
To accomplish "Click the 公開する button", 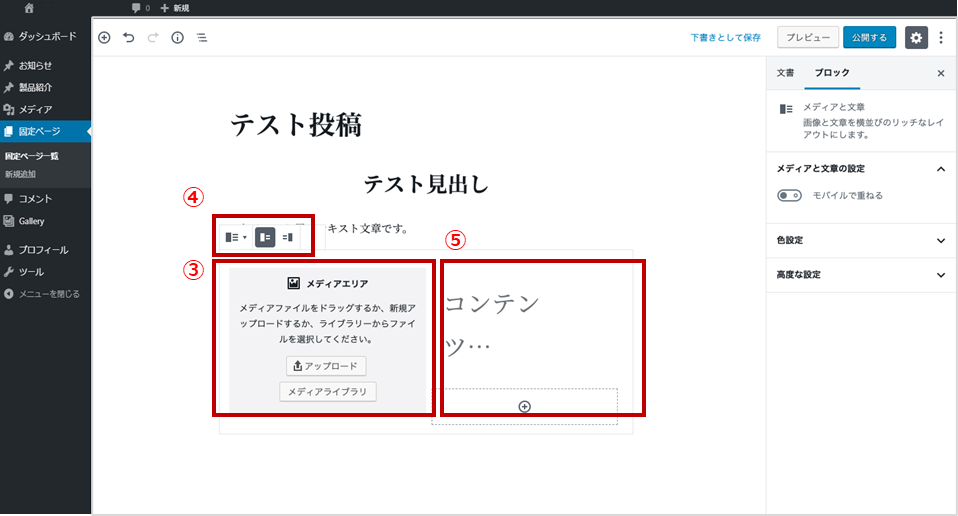I will 869,37.
